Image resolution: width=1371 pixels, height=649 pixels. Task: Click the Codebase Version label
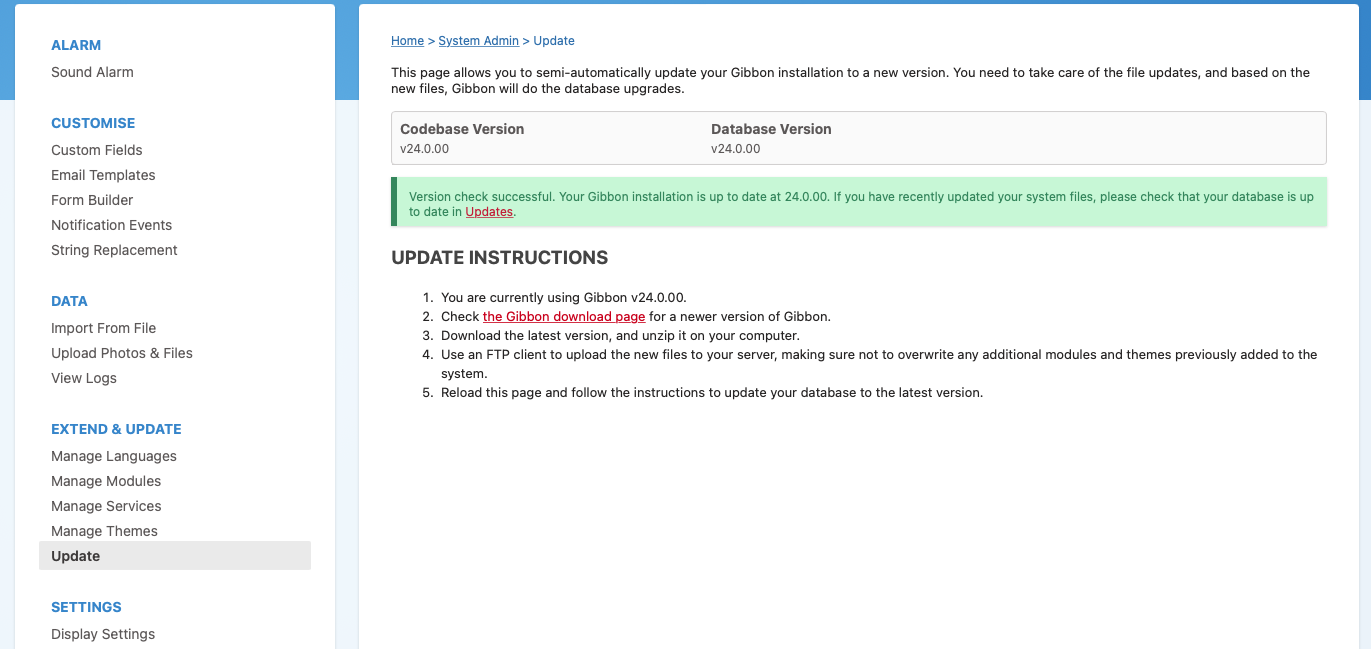(x=462, y=129)
